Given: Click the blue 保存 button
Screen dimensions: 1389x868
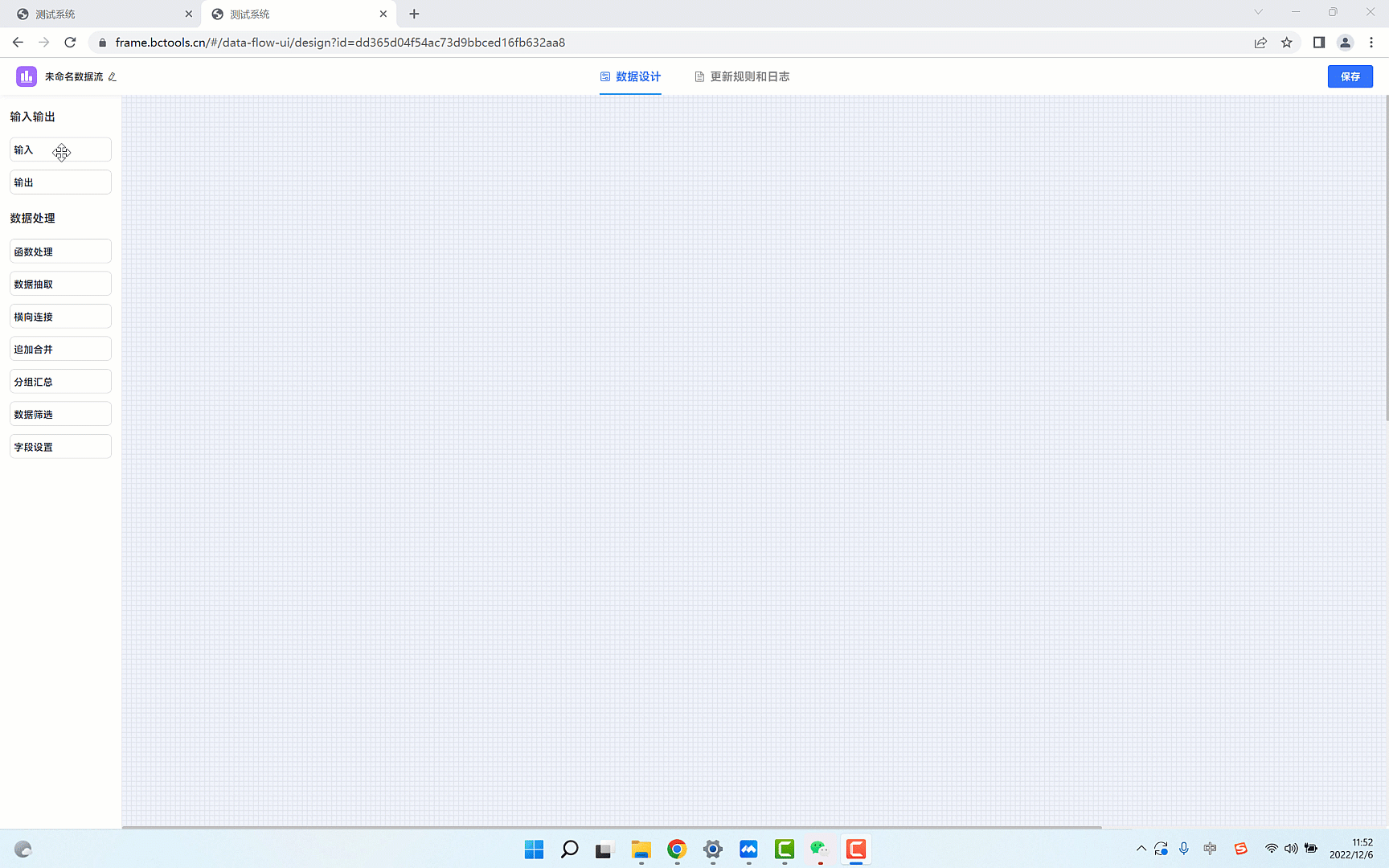Looking at the screenshot, I should click(x=1350, y=76).
